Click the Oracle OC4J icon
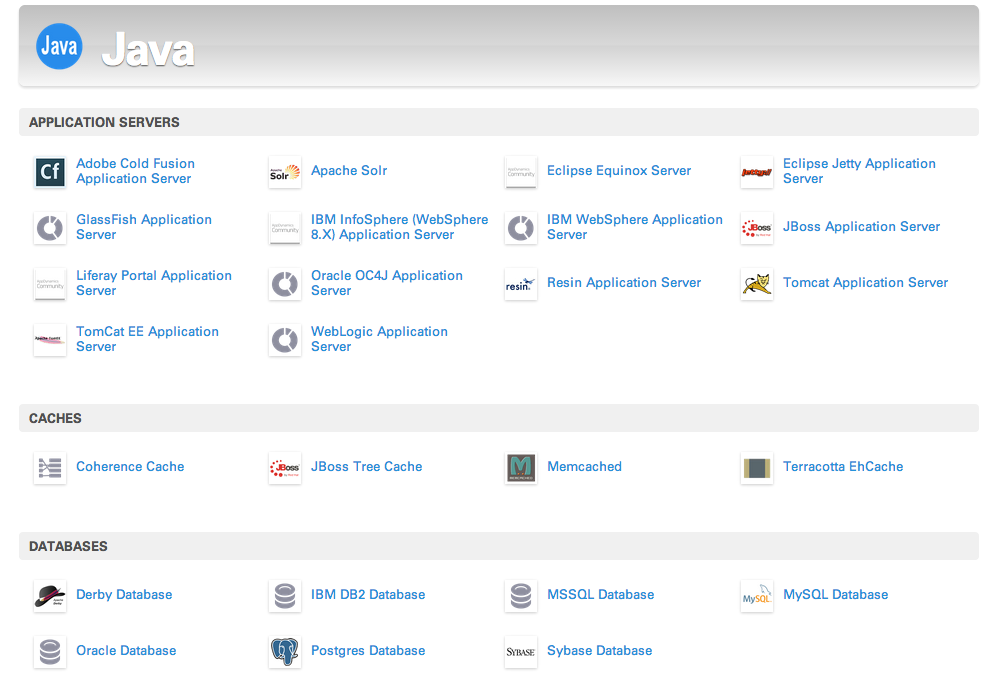The width and height of the screenshot is (997, 697). click(x=285, y=284)
